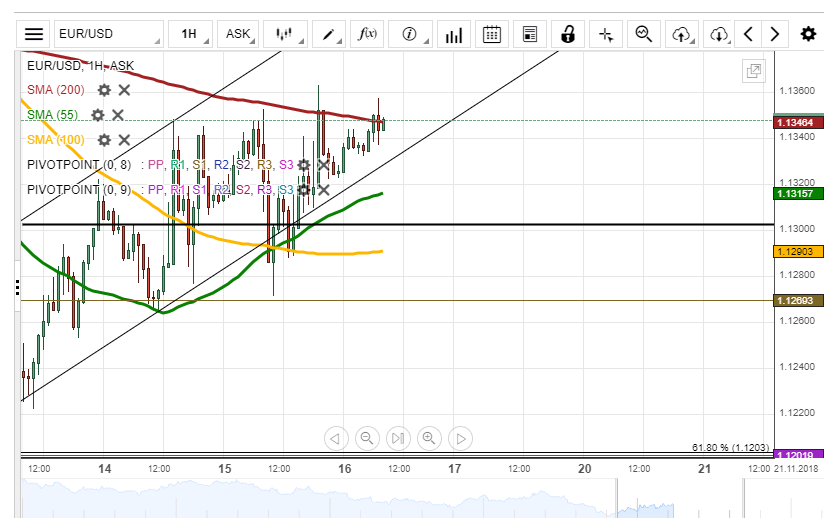
Task: Select the pencil drawing tools
Action: (329, 35)
